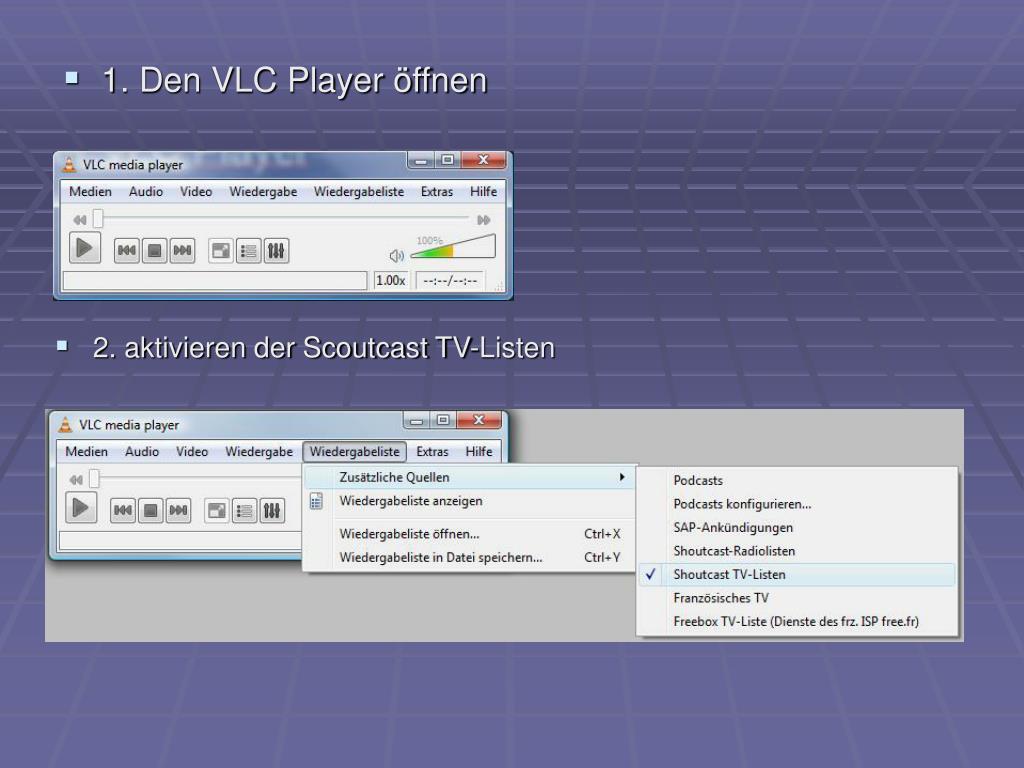The height and width of the screenshot is (768, 1024).
Task: Toggle fullscreen icon in upper VLC window
Action: (221, 251)
